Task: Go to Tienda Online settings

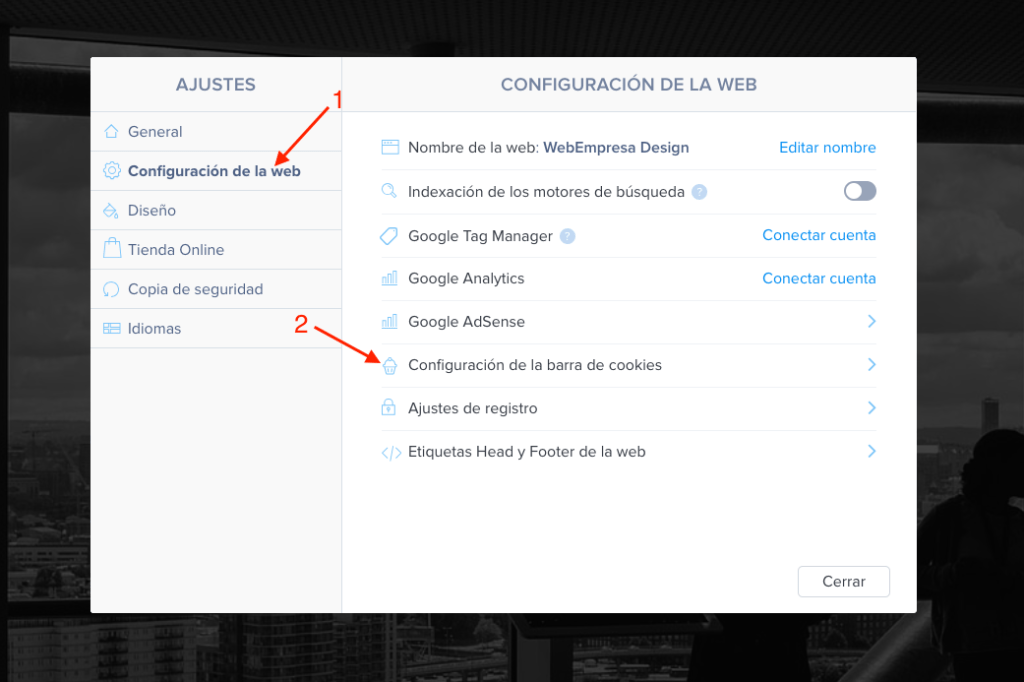Action: coord(216,250)
